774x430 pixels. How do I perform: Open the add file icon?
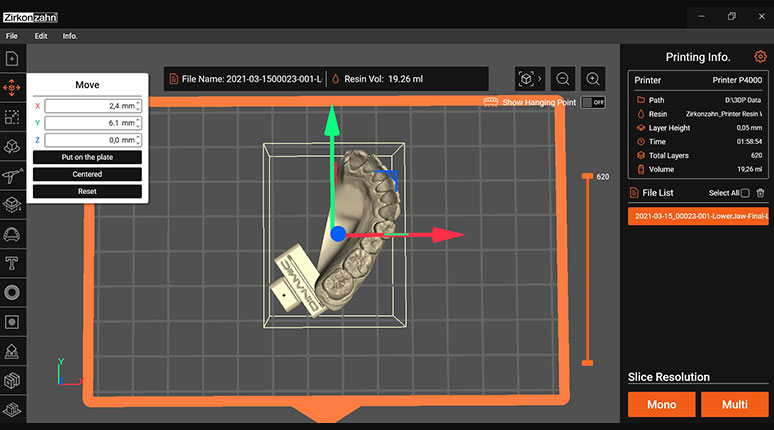12,59
